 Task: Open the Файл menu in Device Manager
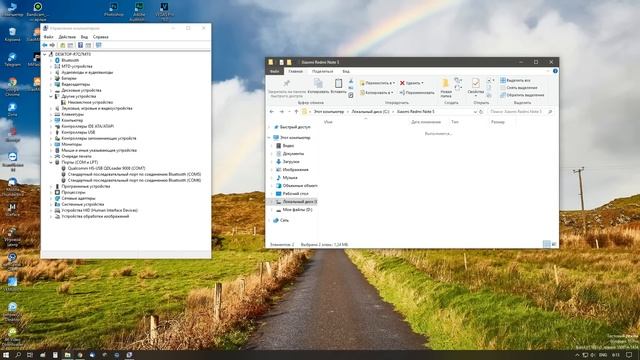click(49, 37)
